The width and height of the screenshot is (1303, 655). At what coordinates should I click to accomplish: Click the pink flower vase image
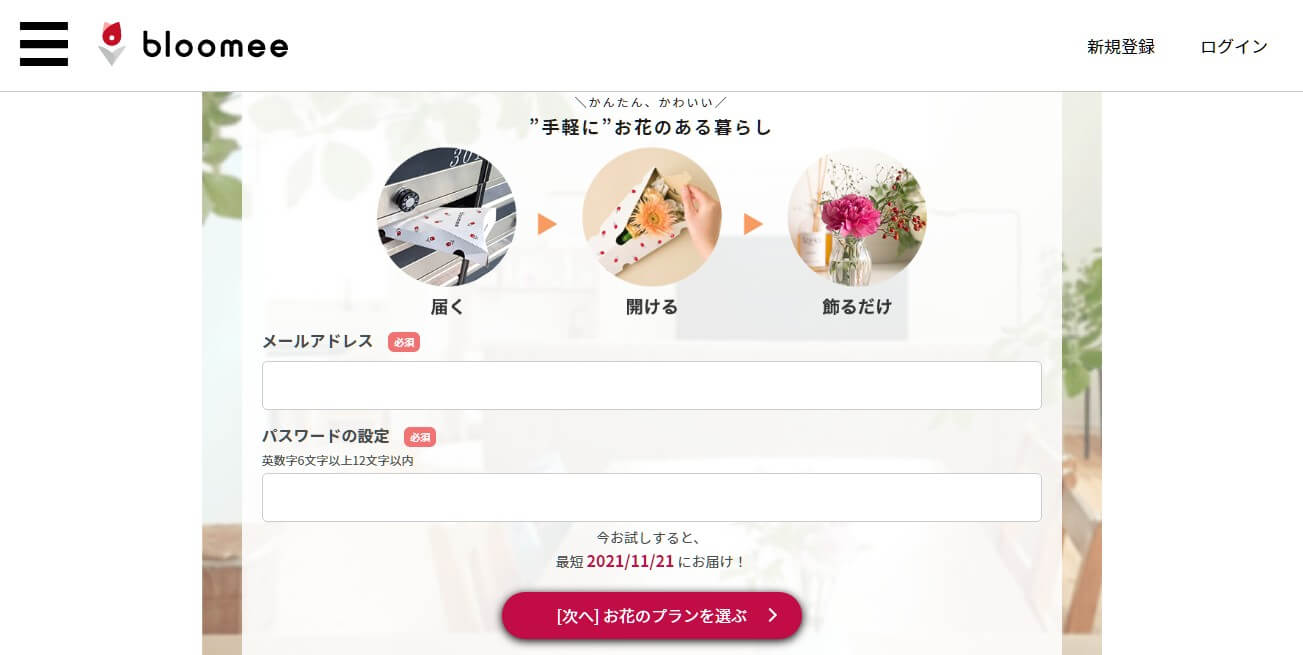tap(857, 217)
